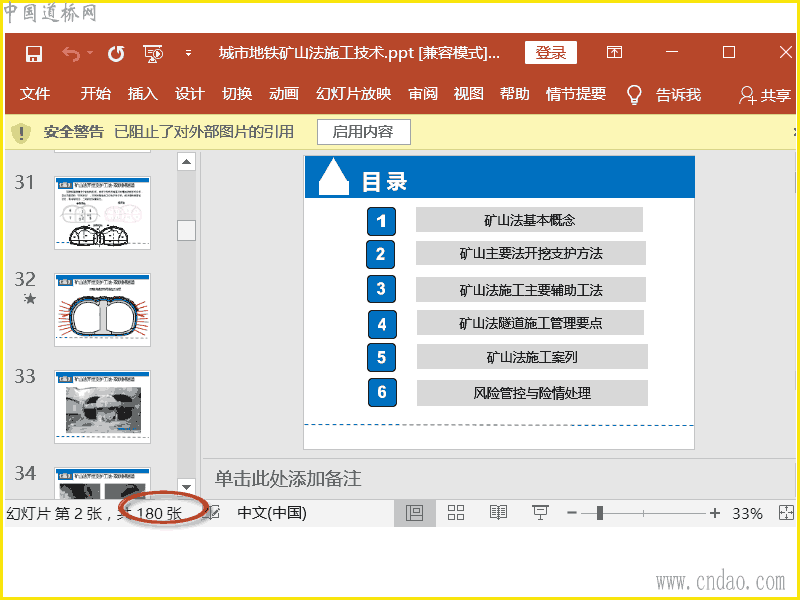The image size is (800, 600).
Task: Switch to Slide Sorter view icon
Action: 456,513
